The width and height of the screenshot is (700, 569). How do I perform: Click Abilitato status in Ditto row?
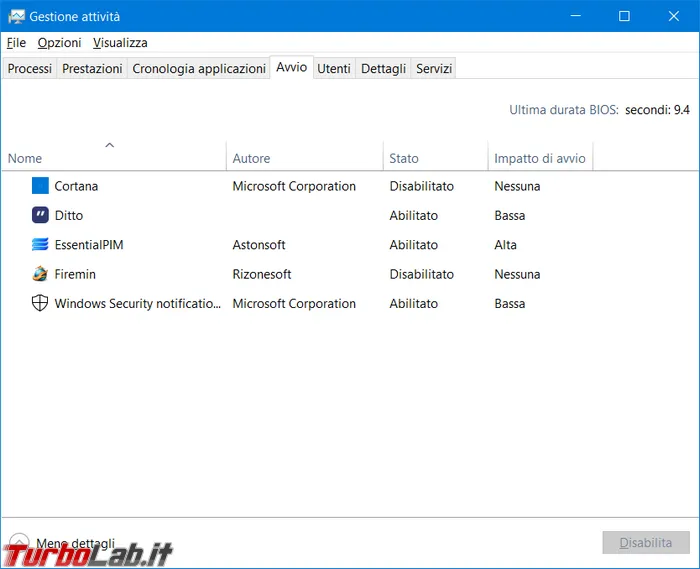(413, 216)
